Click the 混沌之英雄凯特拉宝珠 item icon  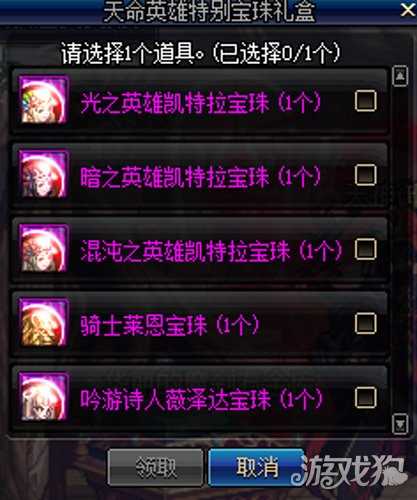pyautogui.click(x=43, y=248)
